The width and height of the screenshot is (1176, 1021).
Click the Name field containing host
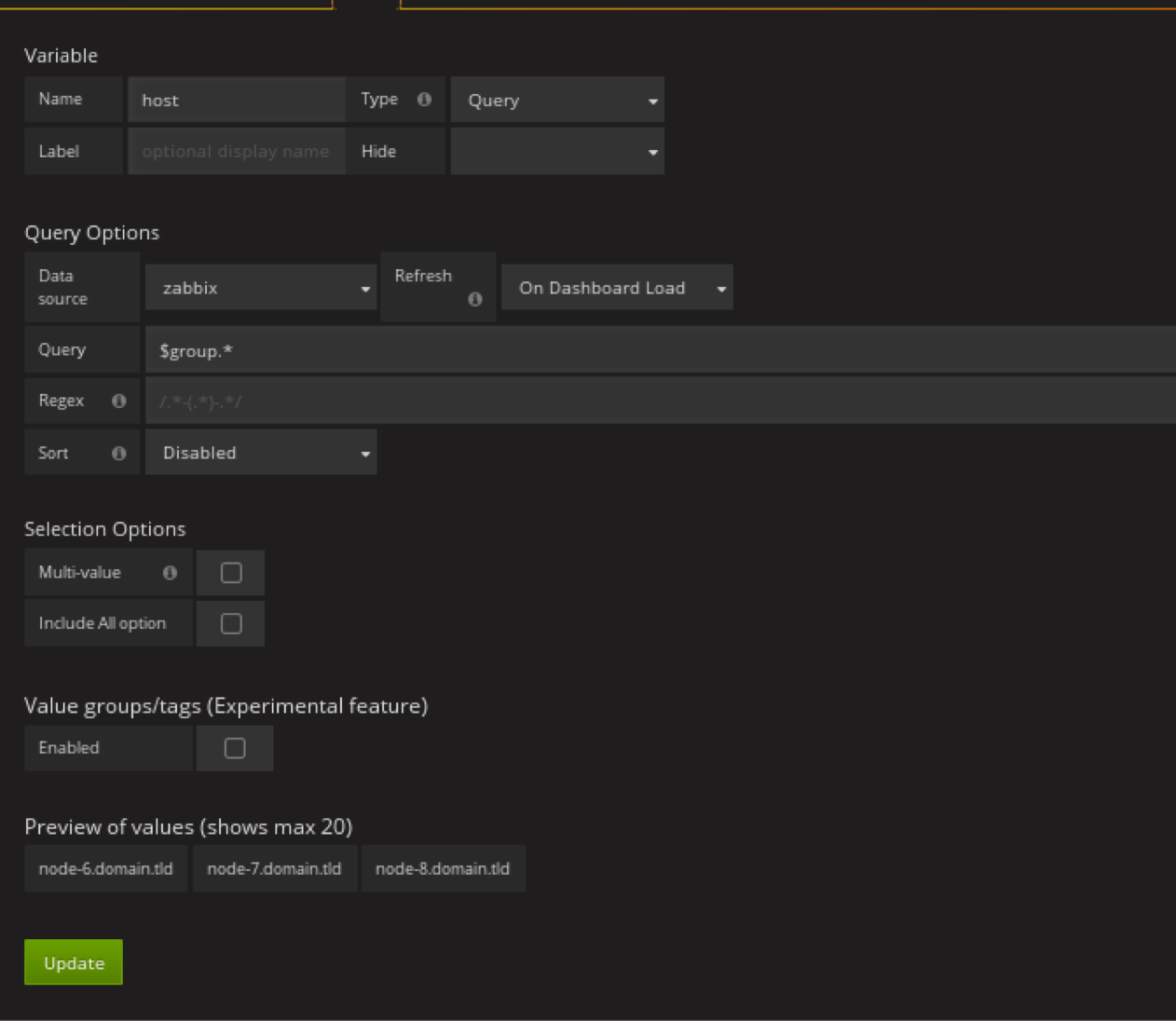236,101
